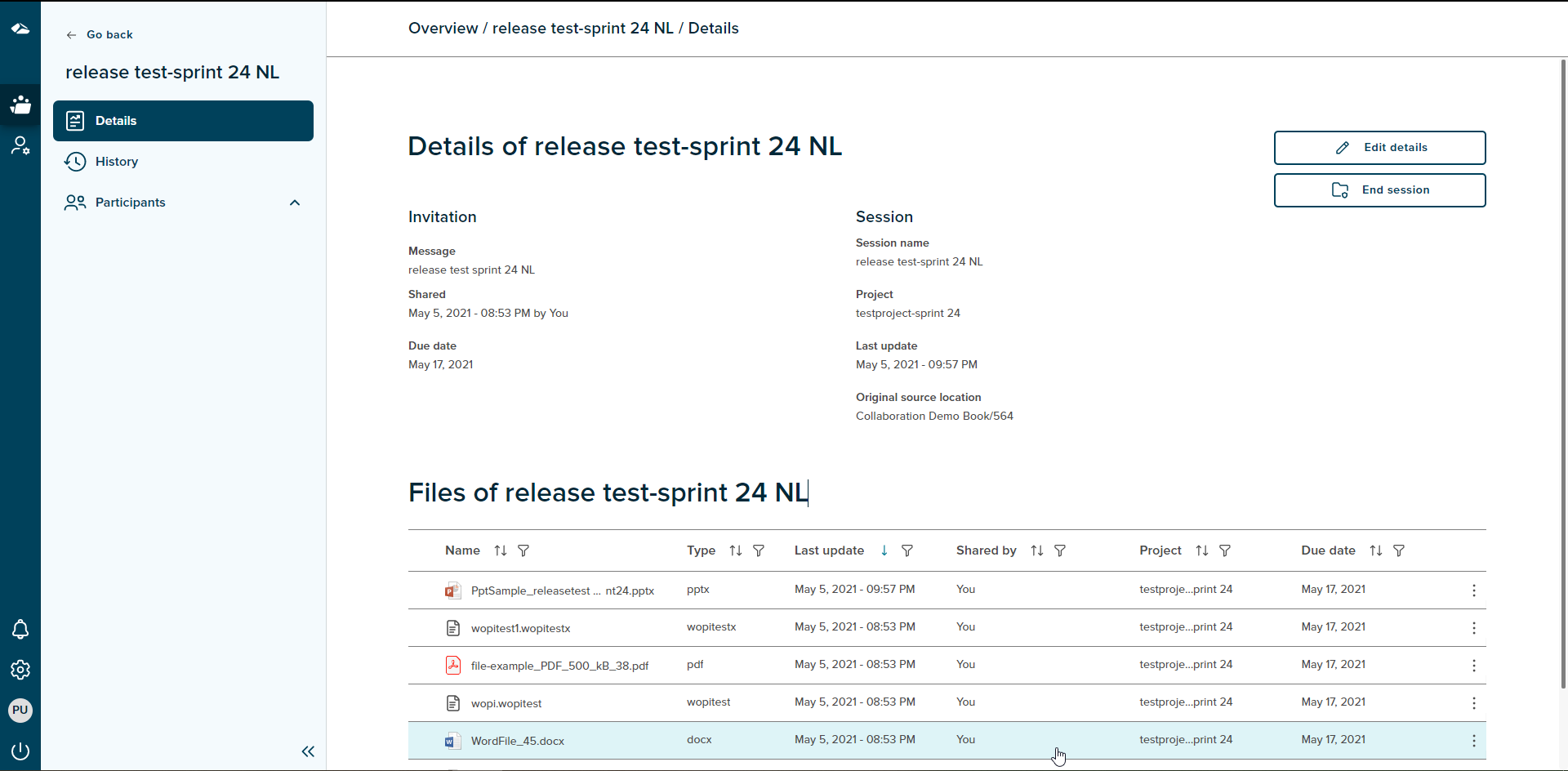Collapse the Participants section
This screenshot has width=1568, height=771.
[295, 203]
